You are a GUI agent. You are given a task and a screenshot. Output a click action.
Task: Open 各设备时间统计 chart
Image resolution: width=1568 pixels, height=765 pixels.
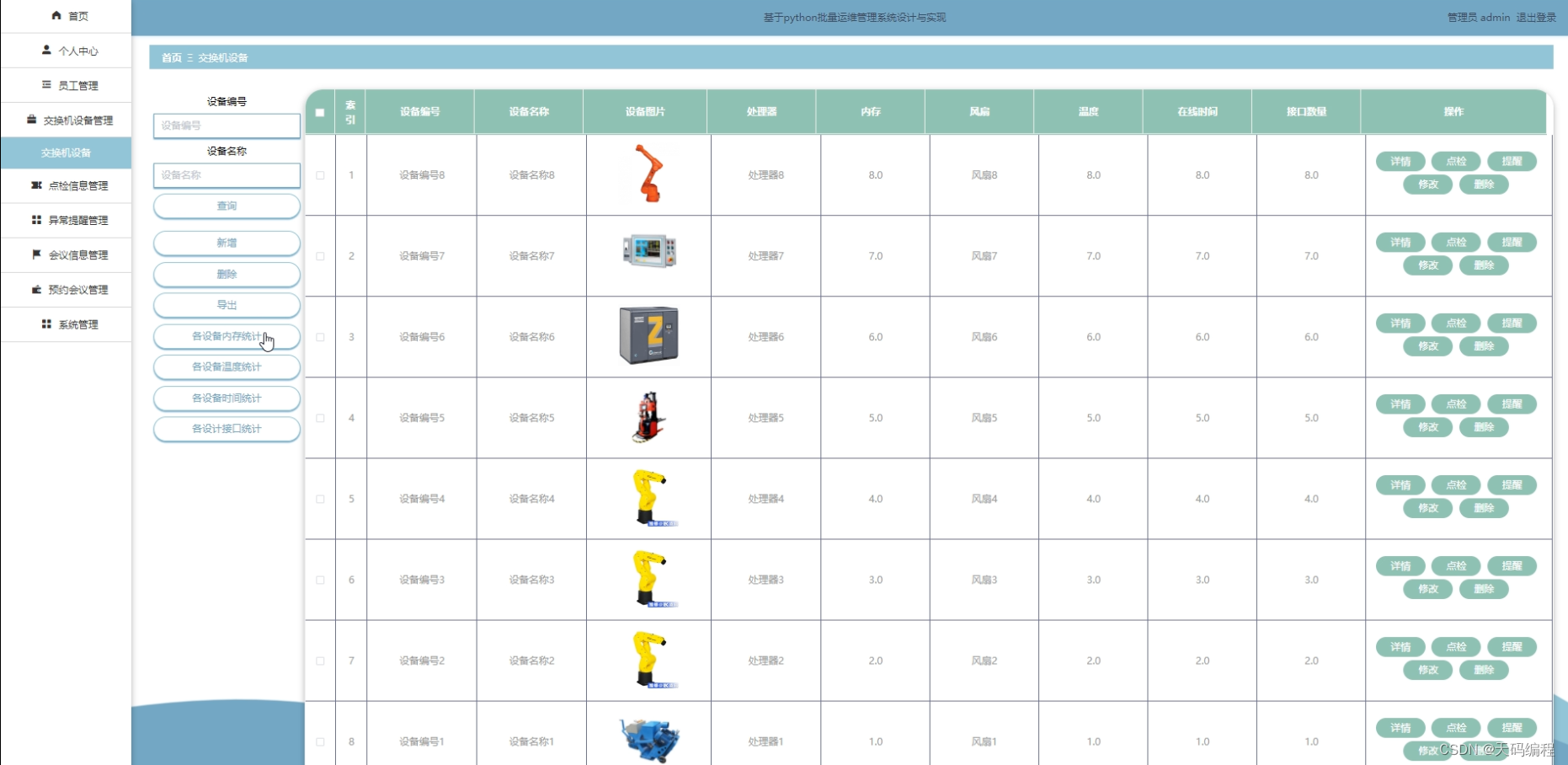point(227,398)
